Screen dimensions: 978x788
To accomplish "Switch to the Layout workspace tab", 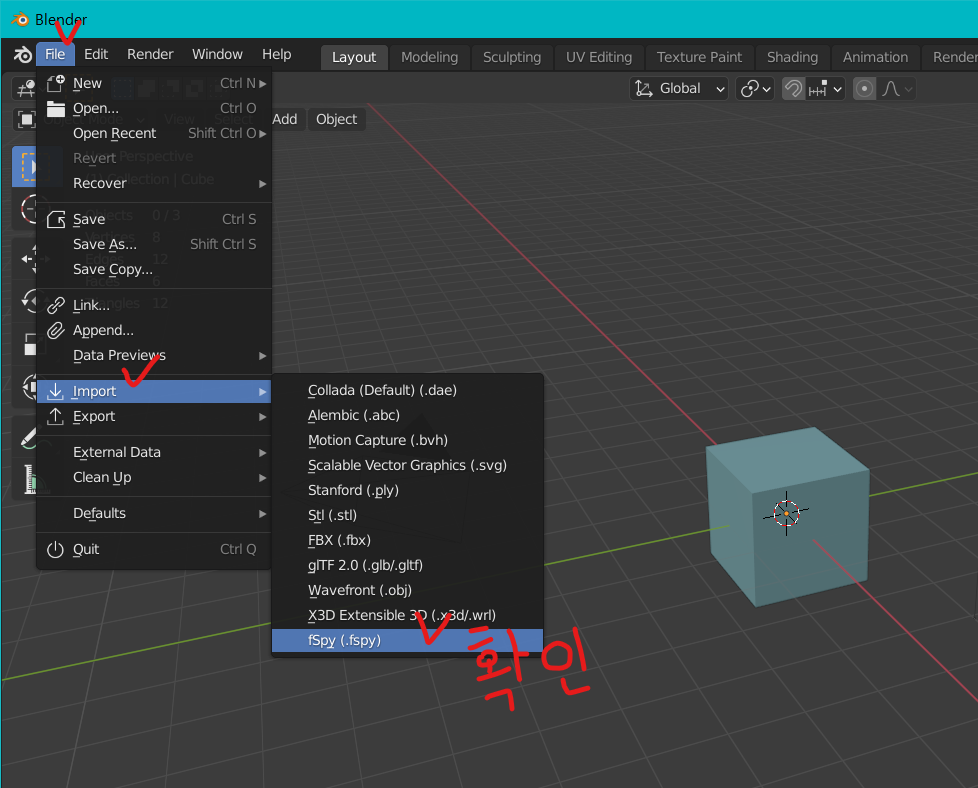I will pos(354,57).
